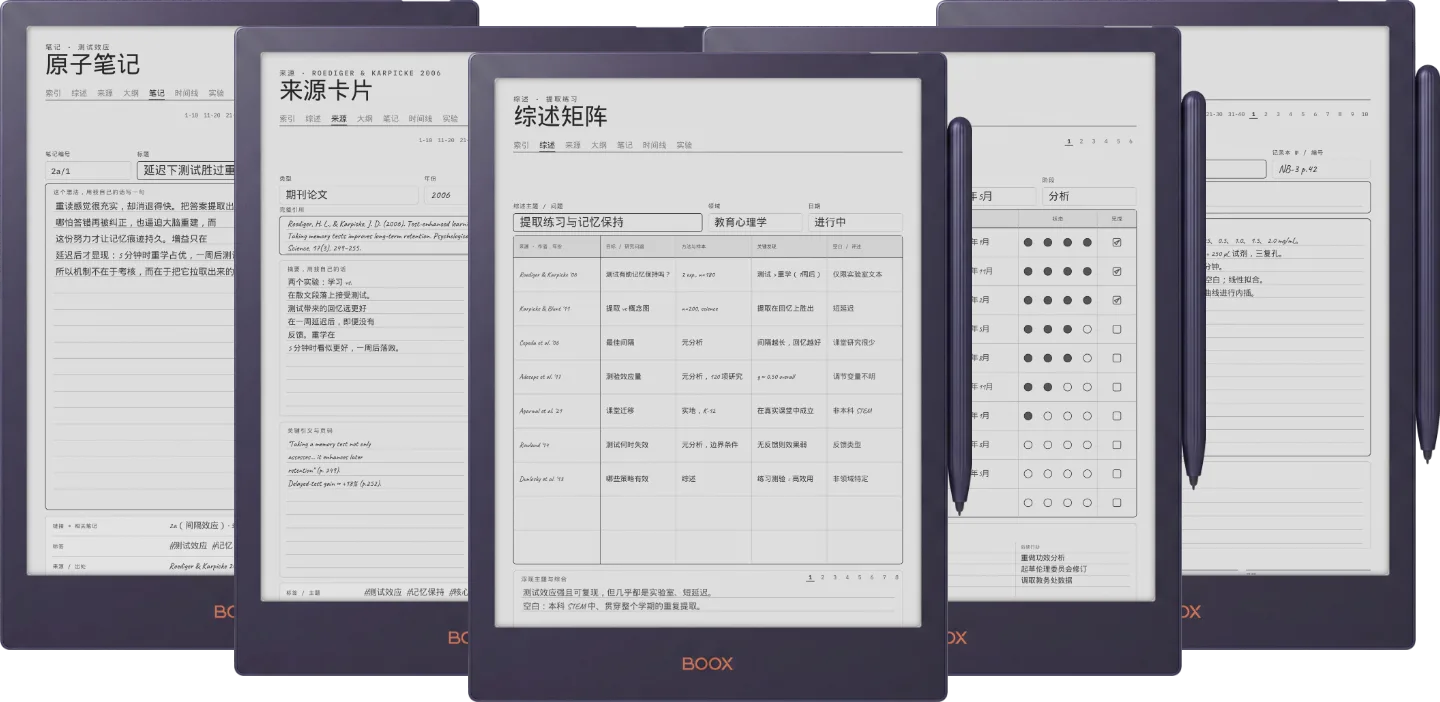Open the 31-40 page range on NB-3 page

pos(1238,114)
